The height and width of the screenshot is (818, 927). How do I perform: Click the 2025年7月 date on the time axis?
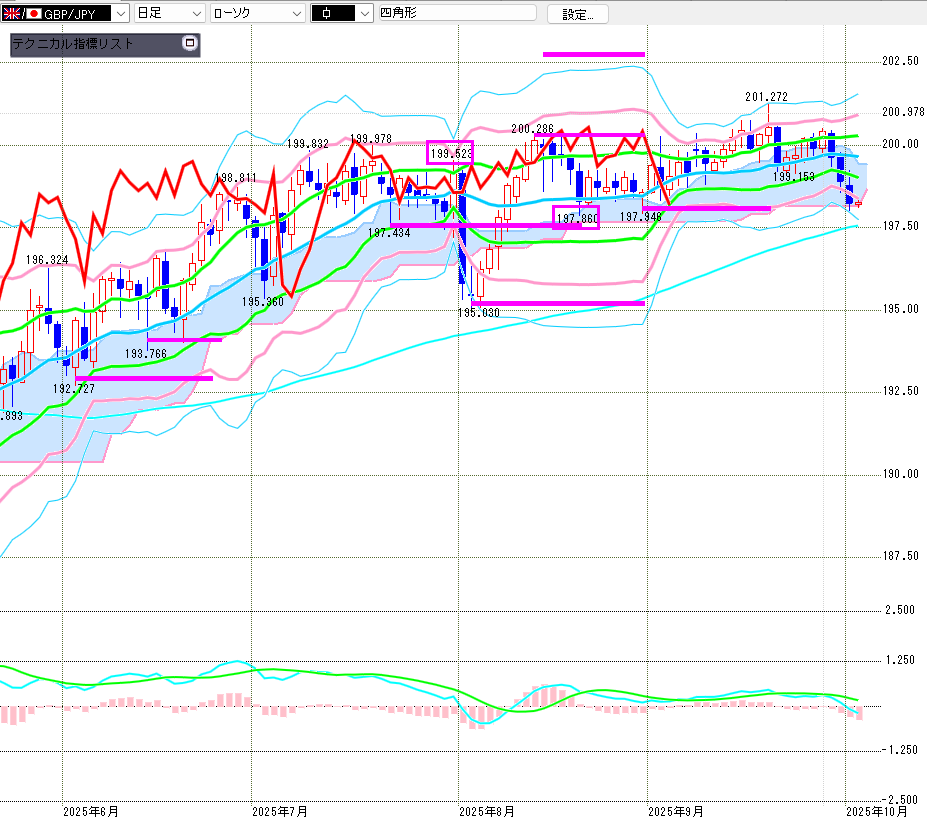point(280,810)
